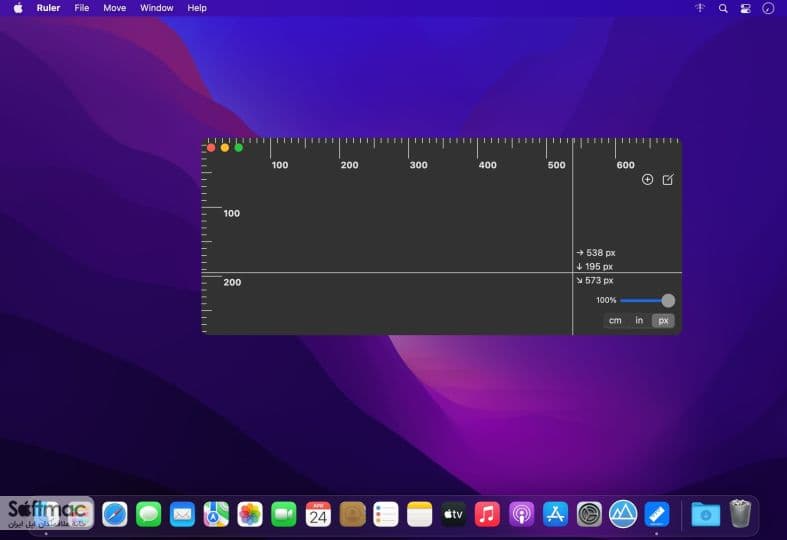Open Contacts from the Dock
Screen dimensions: 787x540
(352, 514)
